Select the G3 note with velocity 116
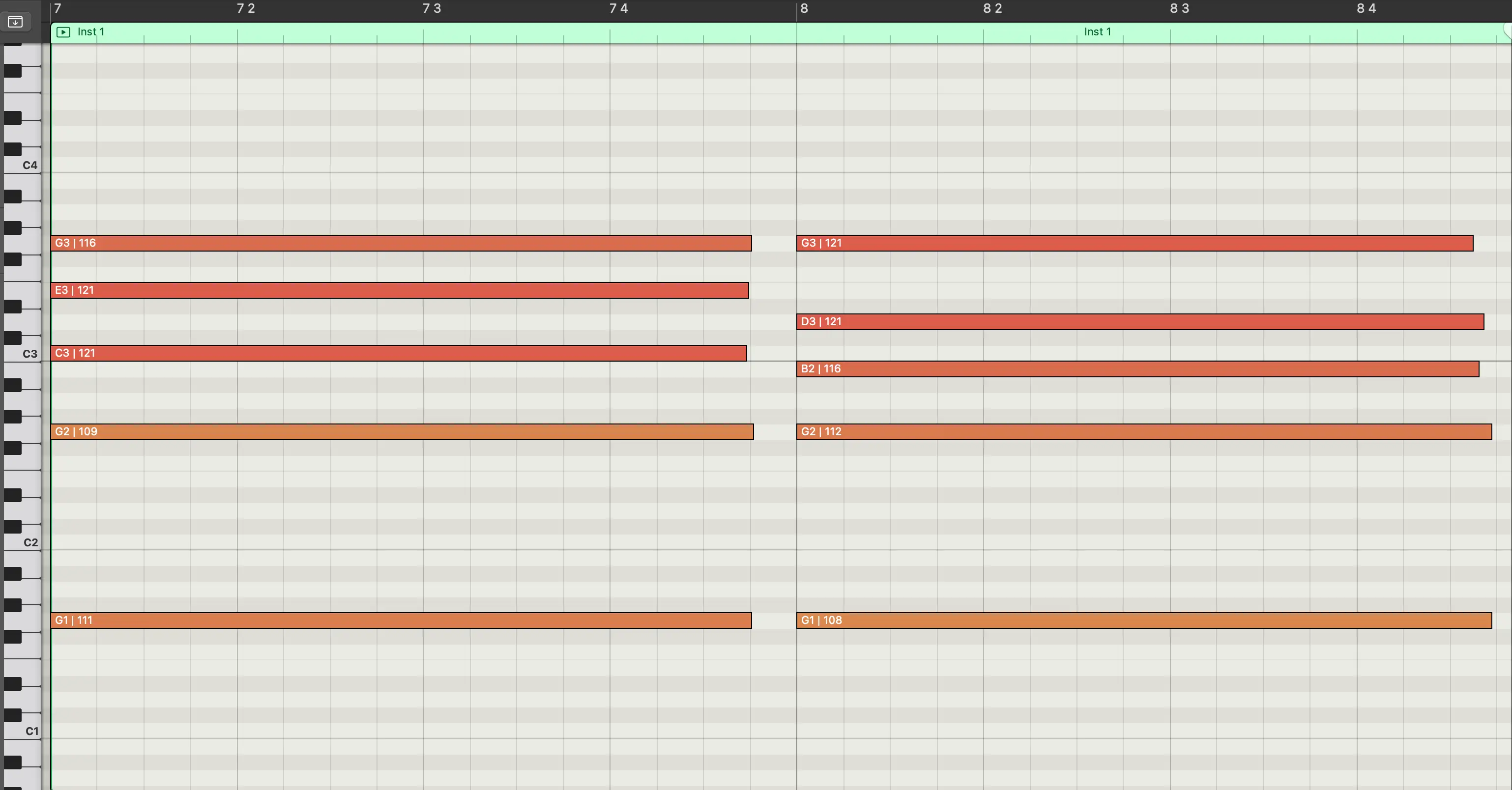This screenshot has width=1512, height=790. click(401, 243)
